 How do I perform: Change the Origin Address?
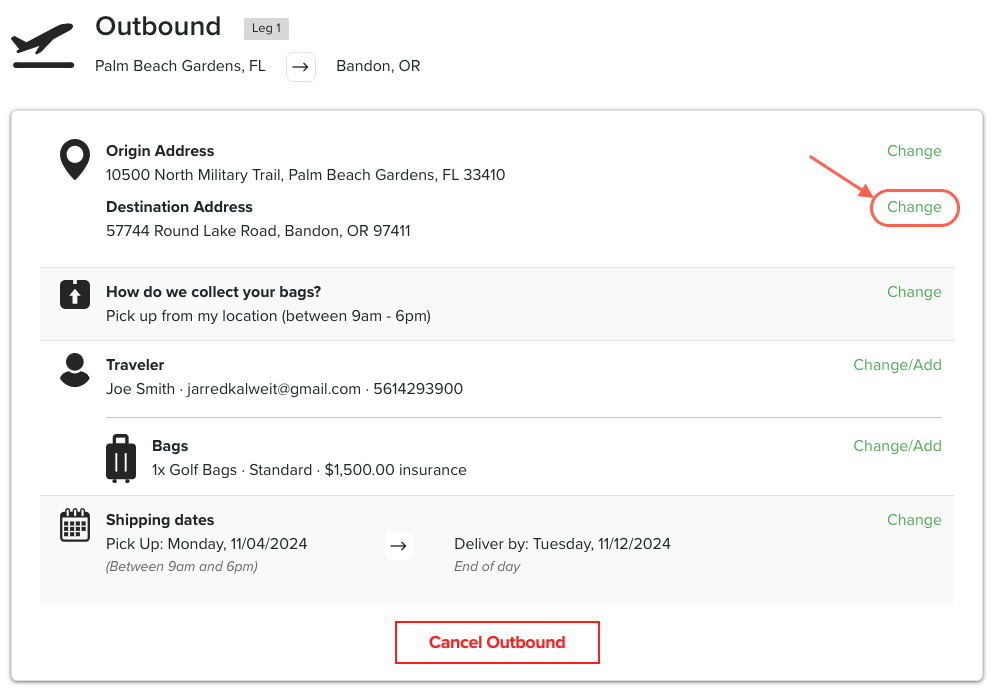pos(914,151)
